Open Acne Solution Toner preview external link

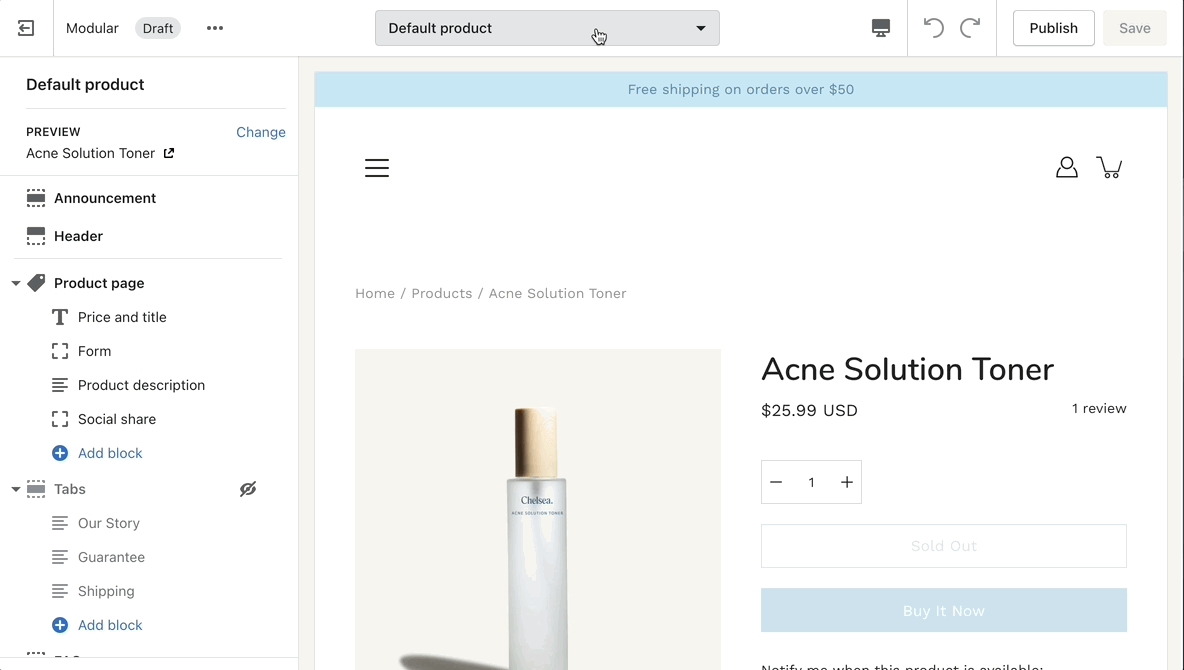tap(169, 153)
